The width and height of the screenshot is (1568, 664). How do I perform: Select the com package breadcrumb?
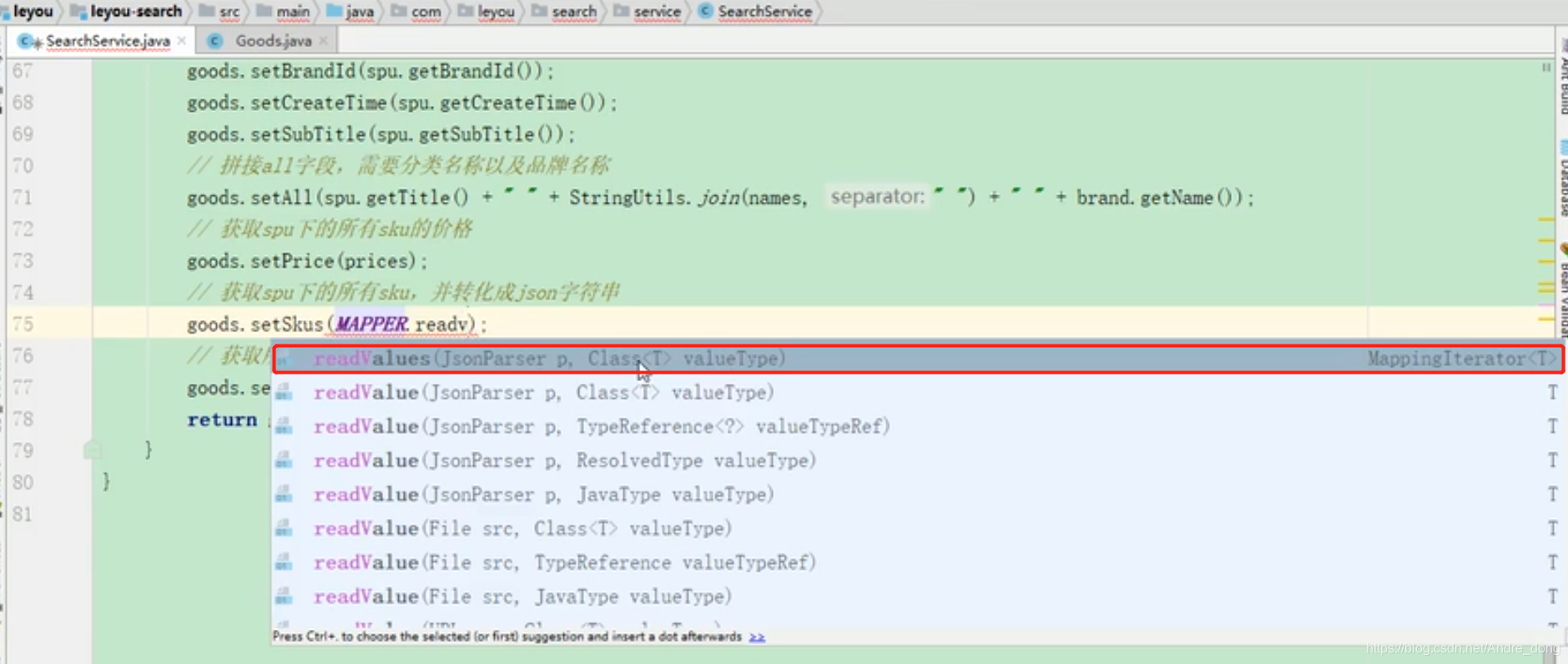(426, 12)
